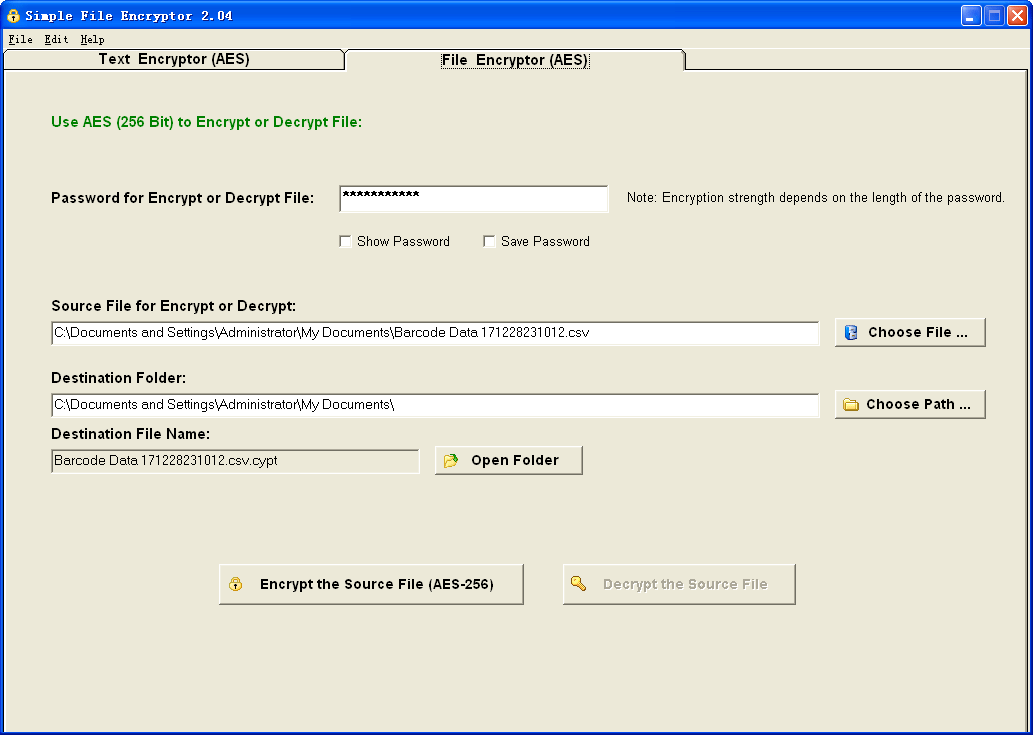1033x735 pixels.
Task: Close the Simple File Encryptor window
Action: pyautogui.click(x=1017, y=16)
